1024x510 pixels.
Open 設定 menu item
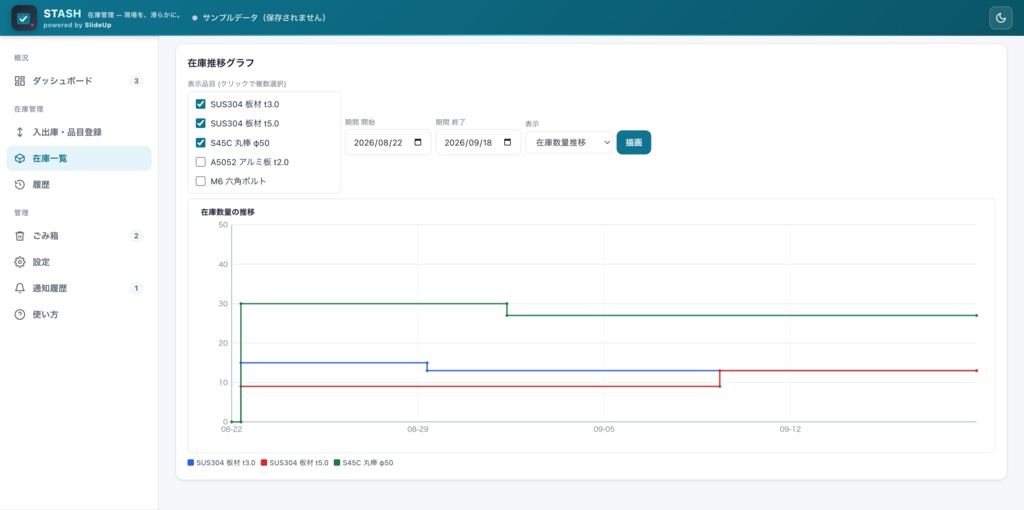click(x=79, y=262)
